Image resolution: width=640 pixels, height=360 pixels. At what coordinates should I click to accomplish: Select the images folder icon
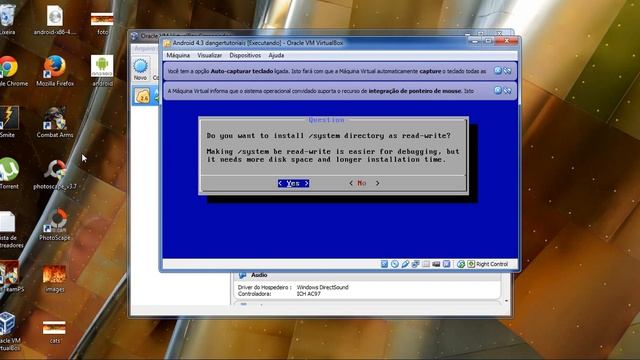(55, 279)
